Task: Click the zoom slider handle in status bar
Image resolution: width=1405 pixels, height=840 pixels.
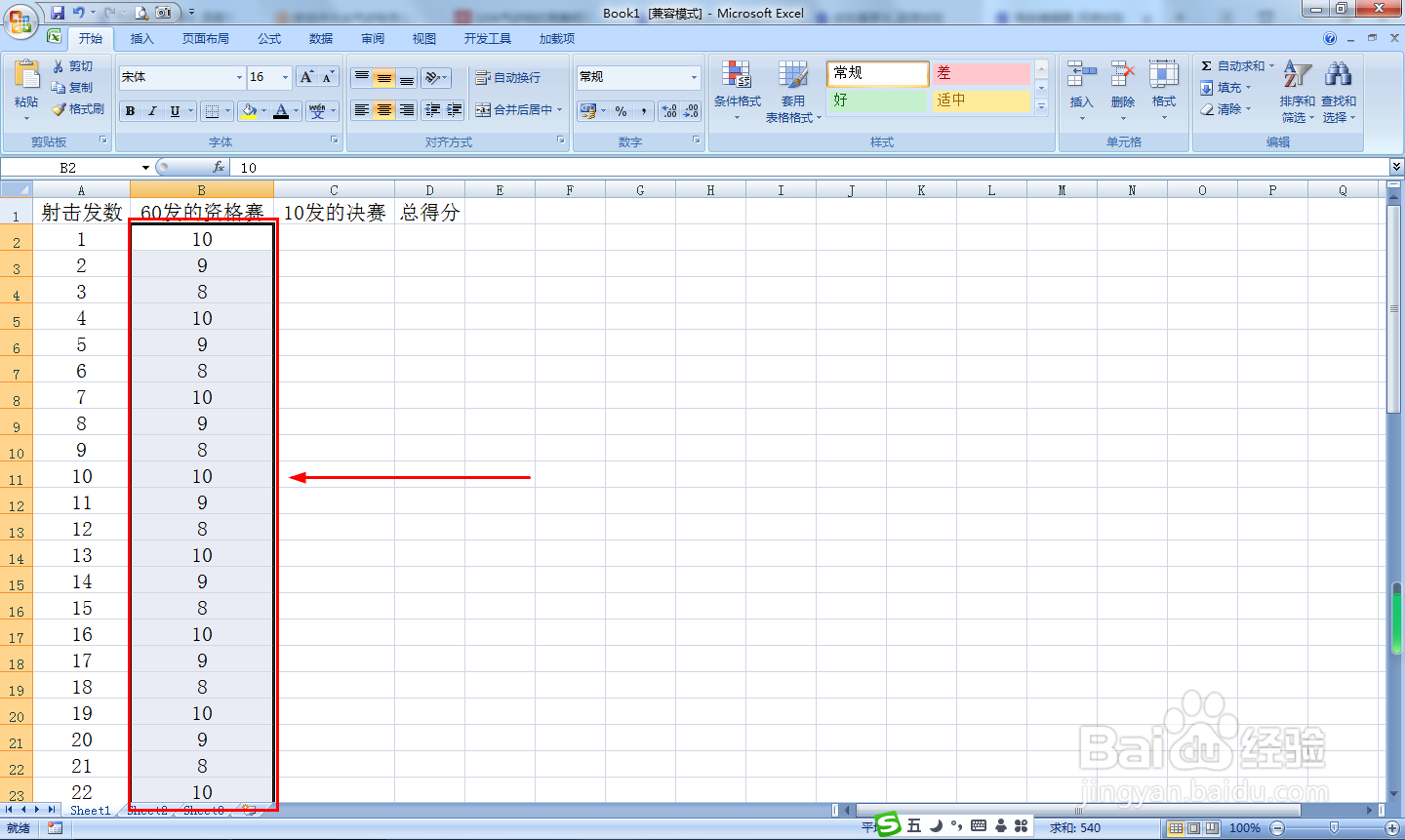Action: [x=1334, y=828]
